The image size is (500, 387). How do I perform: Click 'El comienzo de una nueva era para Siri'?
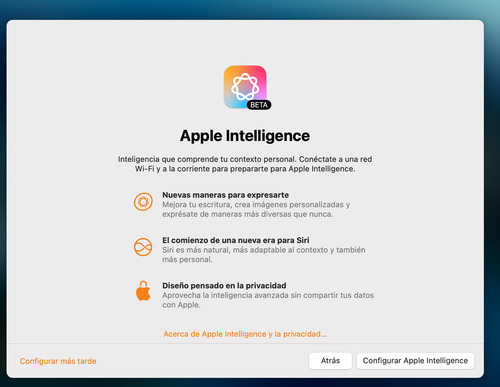(236, 240)
